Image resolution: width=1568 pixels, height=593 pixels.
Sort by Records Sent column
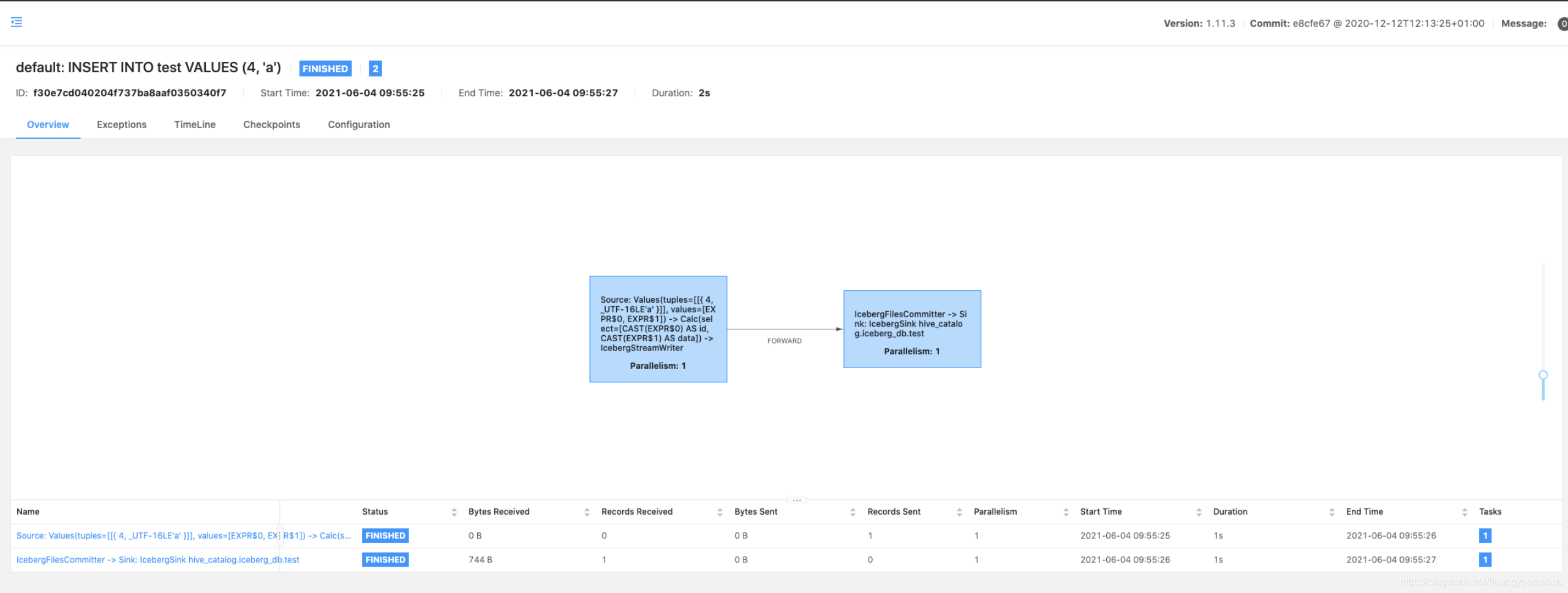pyautogui.click(x=959, y=512)
